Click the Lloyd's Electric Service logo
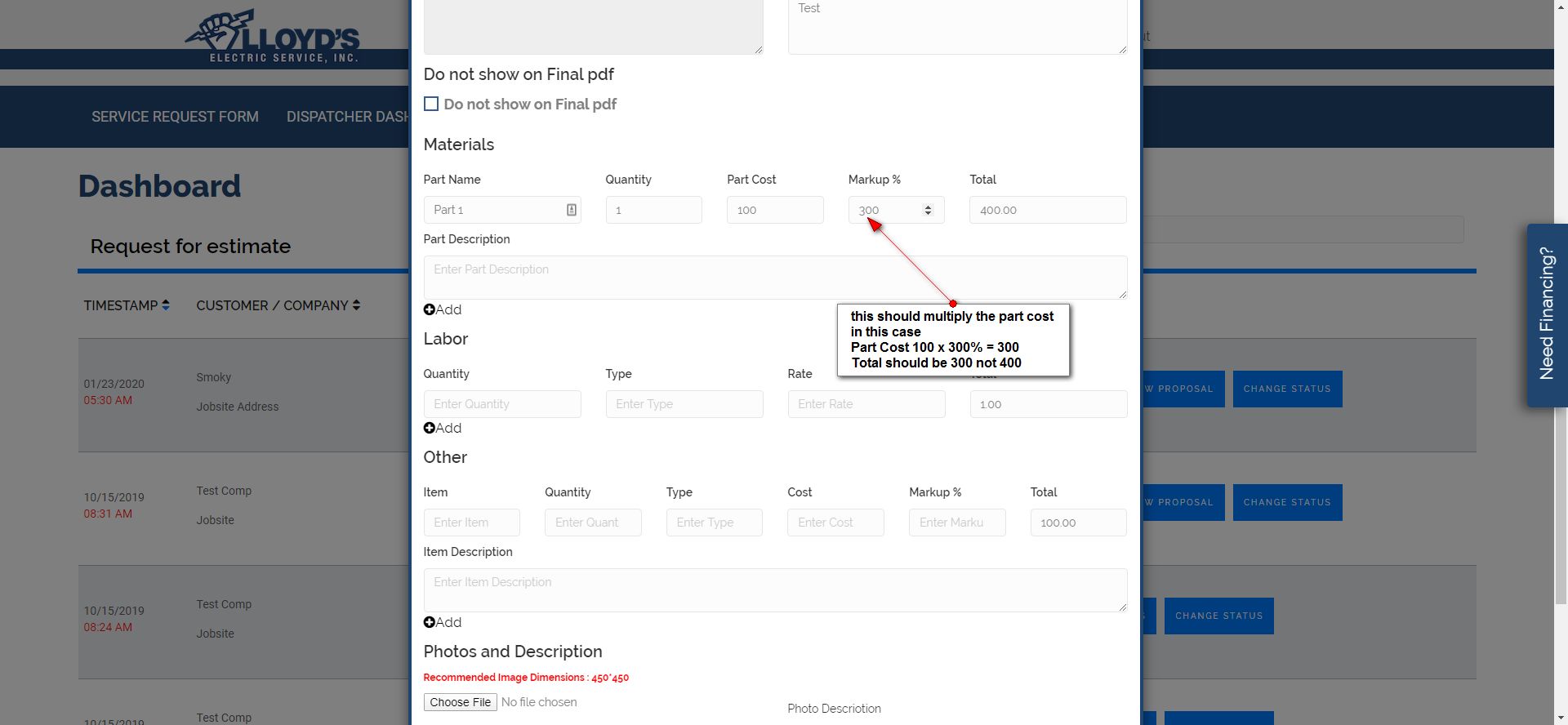The height and width of the screenshot is (725, 1568). tap(273, 37)
